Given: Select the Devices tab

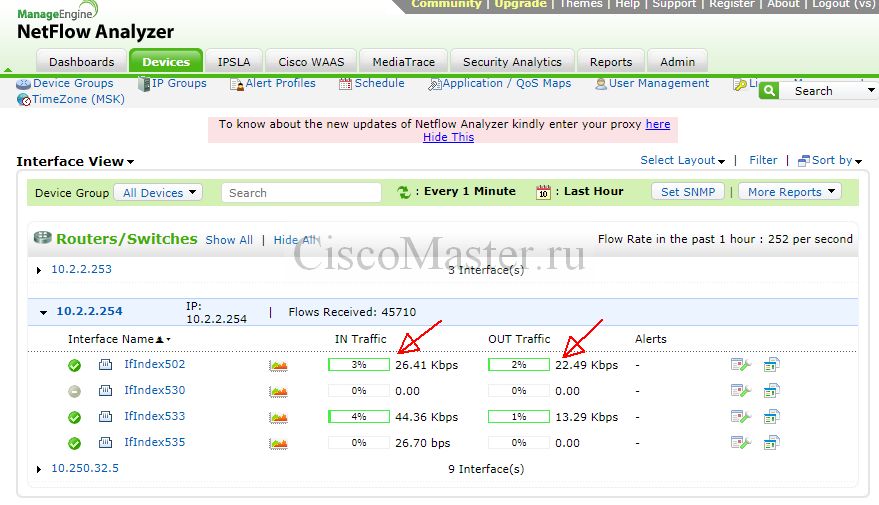Looking at the screenshot, I should coord(166,61).
